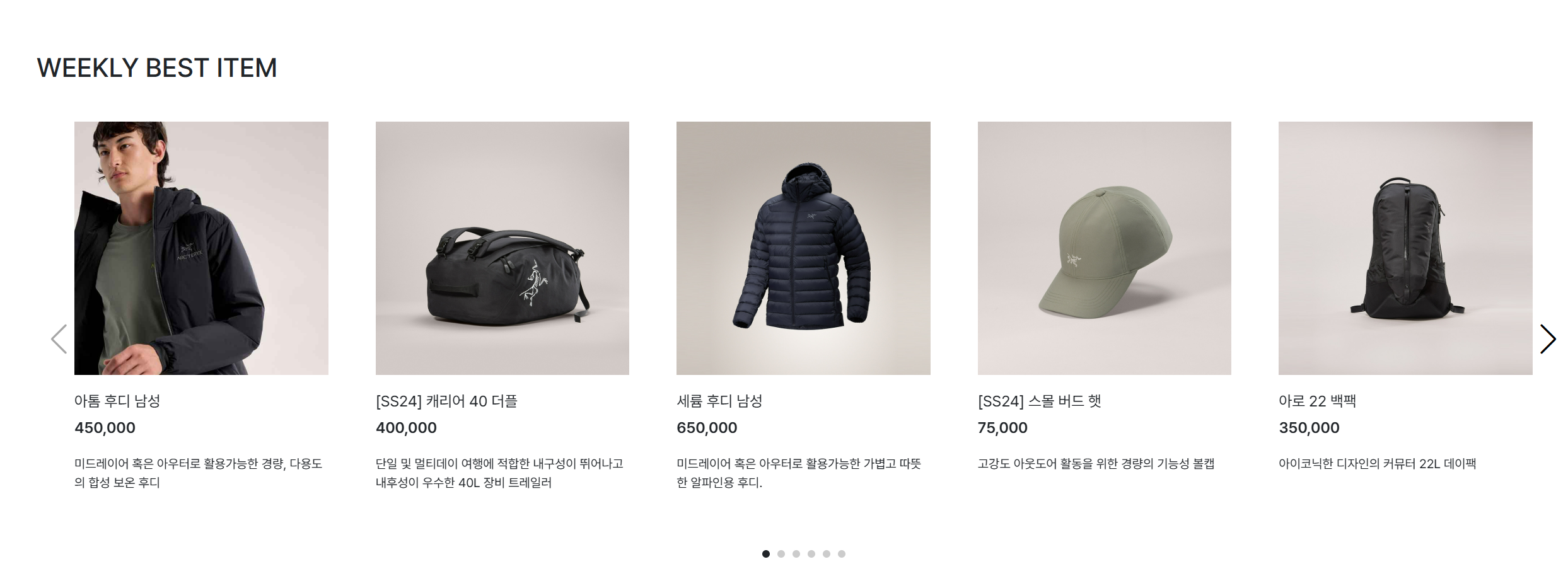Click the next carousel arrow
Screen dimensions: 1568x564
coord(1548,339)
